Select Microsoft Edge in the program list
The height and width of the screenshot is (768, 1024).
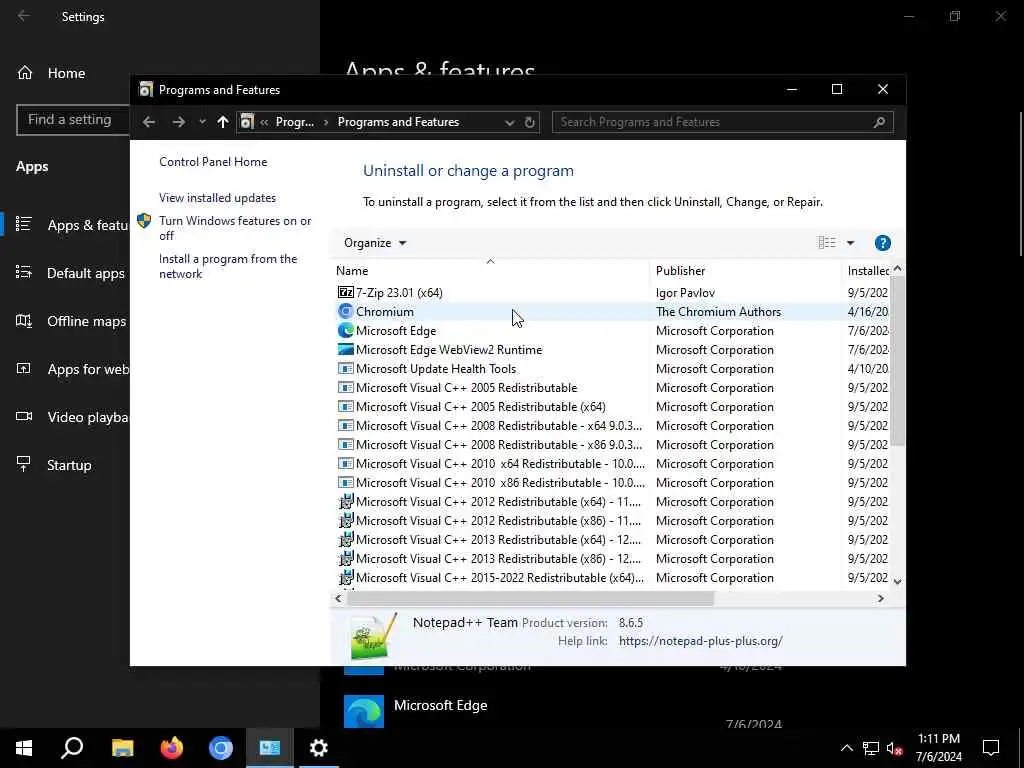coord(396,330)
